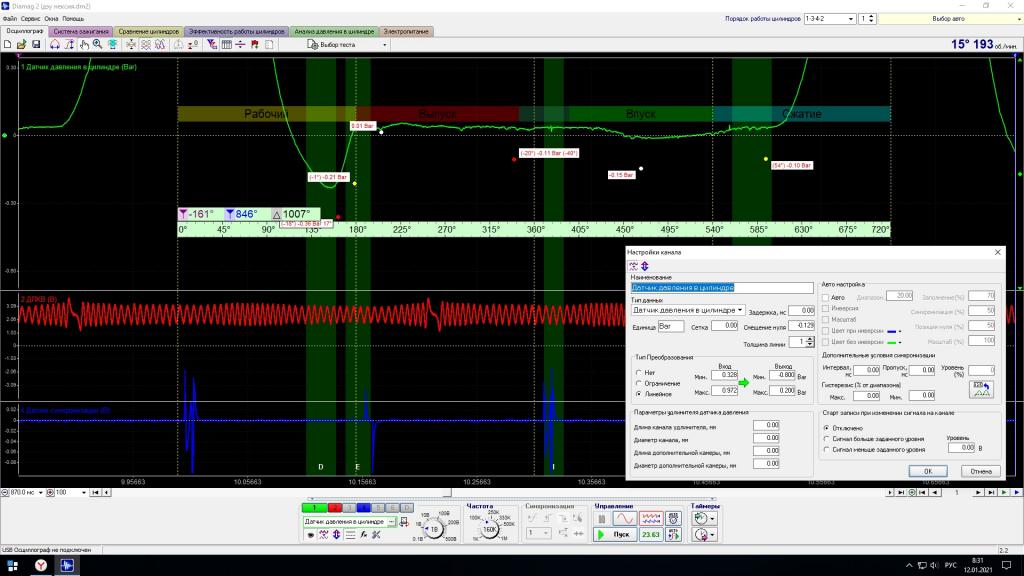The image size is (1024, 576).
Task: Click the Open file folder icon
Action: [x=22, y=44]
